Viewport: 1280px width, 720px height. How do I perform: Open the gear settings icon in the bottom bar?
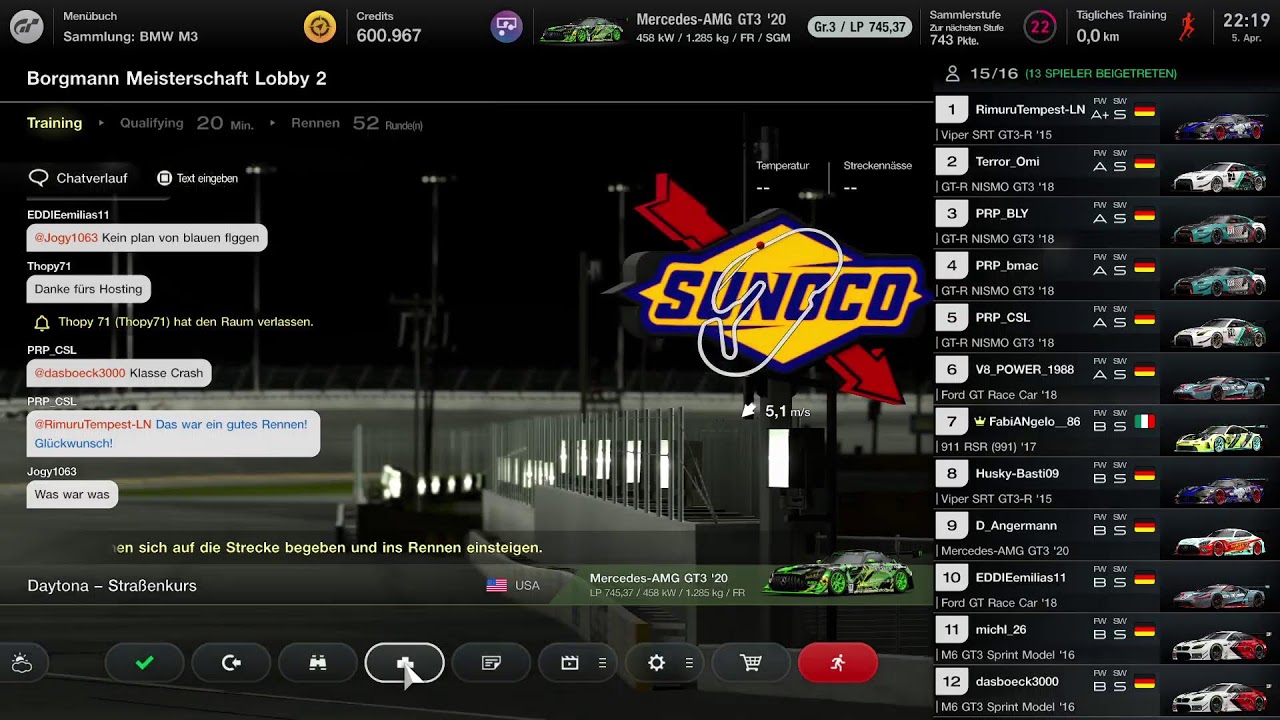pos(657,663)
